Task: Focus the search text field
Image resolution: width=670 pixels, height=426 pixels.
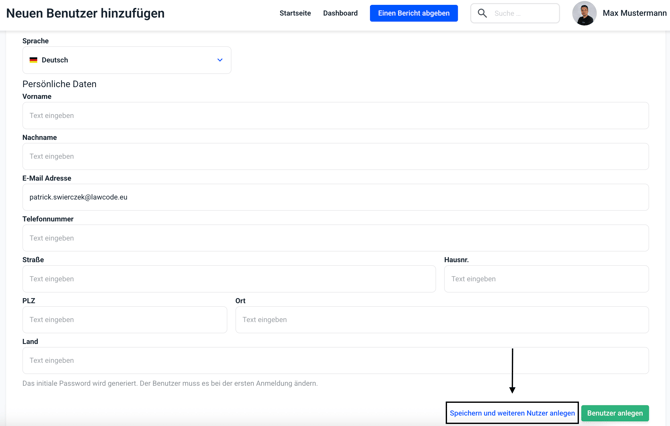Action: (x=524, y=14)
